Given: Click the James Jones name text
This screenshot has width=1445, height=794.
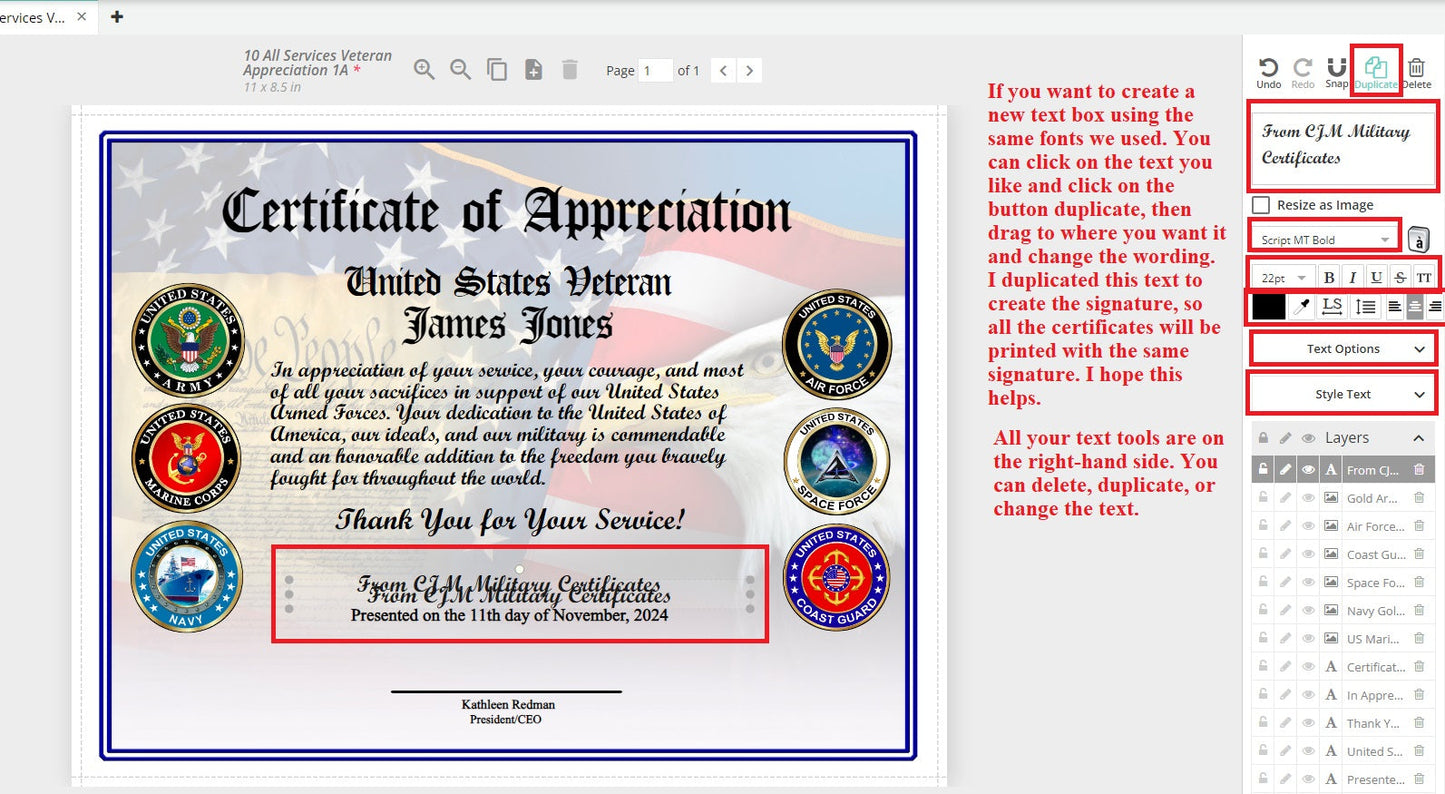Looking at the screenshot, I should (x=507, y=325).
